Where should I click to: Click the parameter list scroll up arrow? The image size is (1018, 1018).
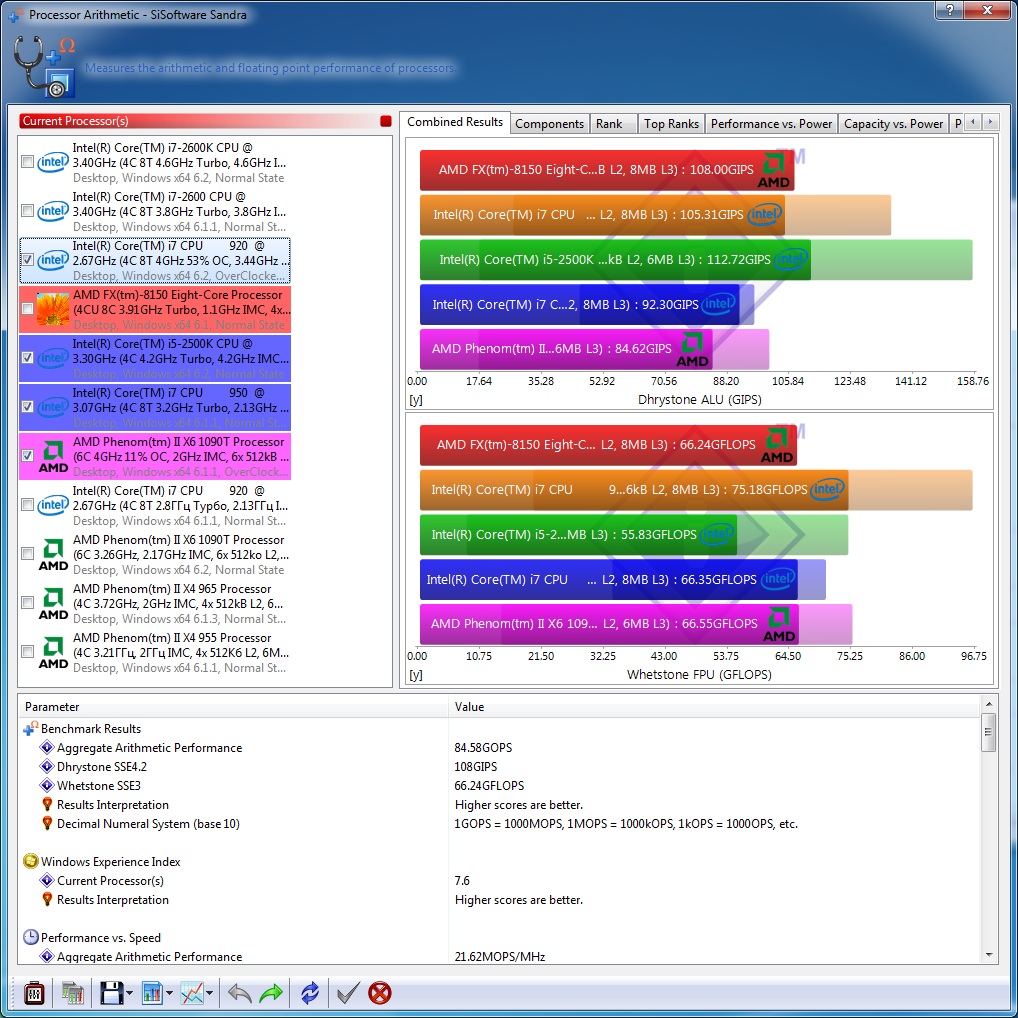pos(988,704)
